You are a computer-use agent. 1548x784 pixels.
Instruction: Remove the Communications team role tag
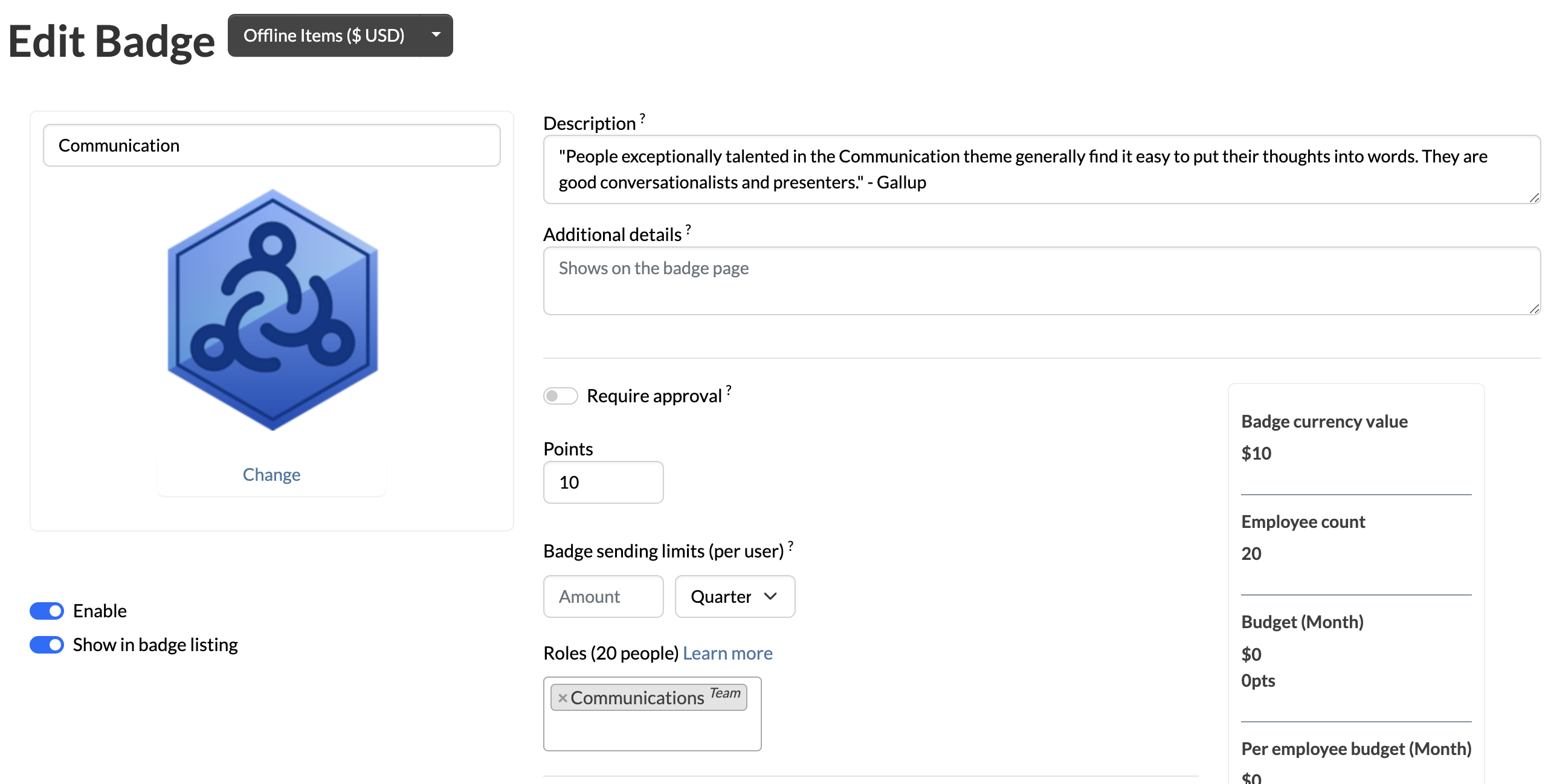point(563,698)
